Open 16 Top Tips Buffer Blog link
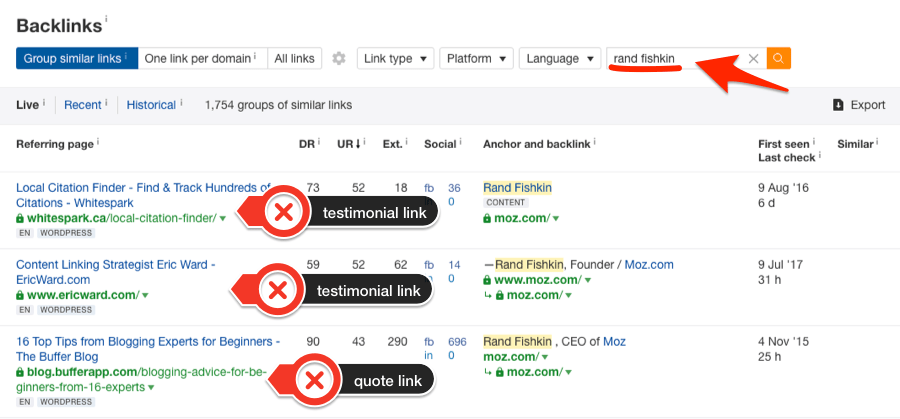 [x=148, y=349]
